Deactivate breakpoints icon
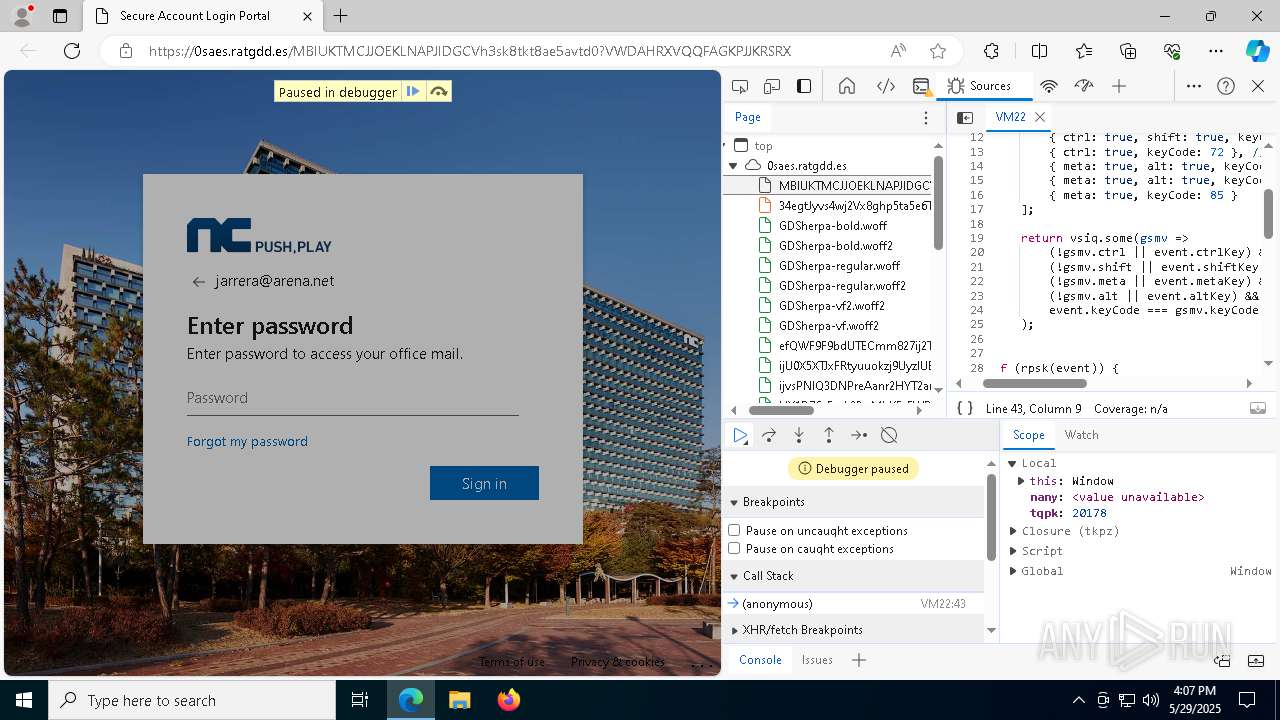This screenshot has width=1280, height=720. pos(889,435)
